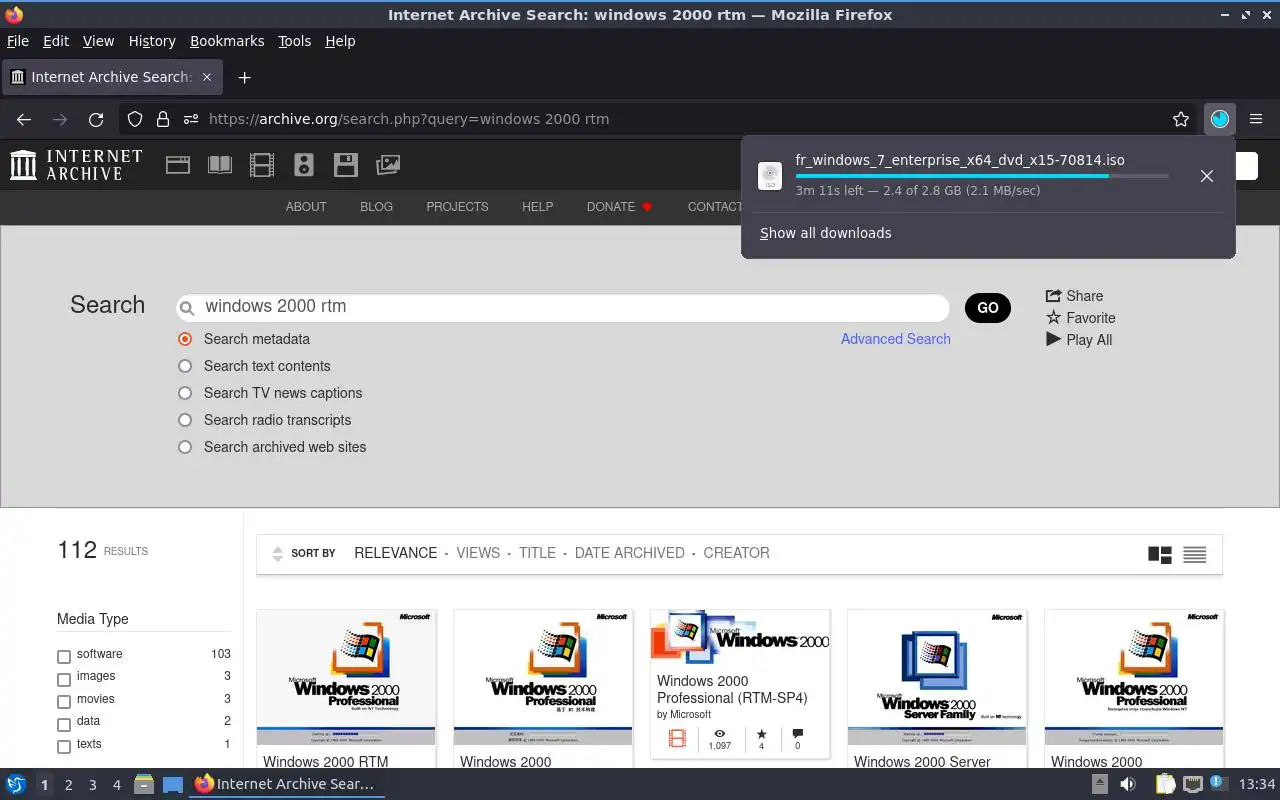Click the GO search button

(988, 308)
